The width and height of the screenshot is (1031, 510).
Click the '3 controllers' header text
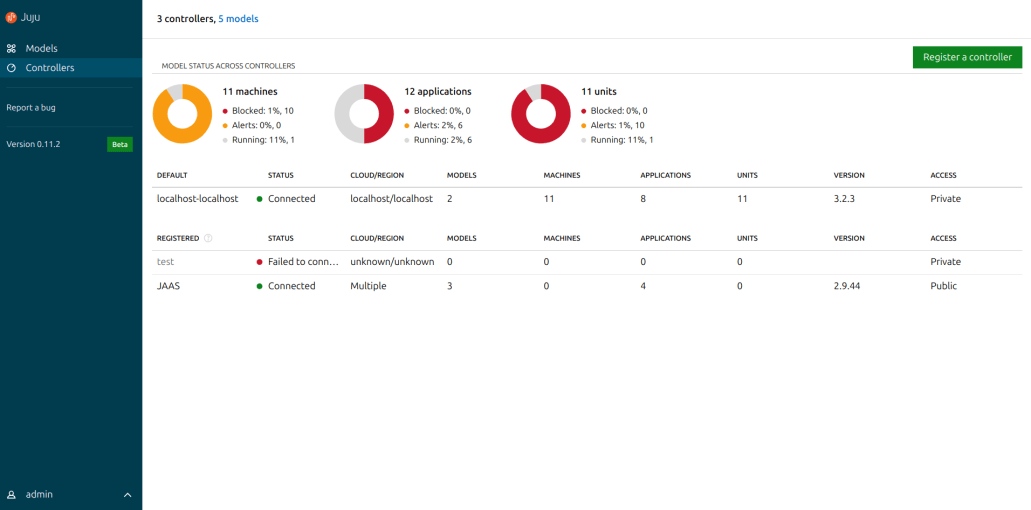tap(185, 19)
